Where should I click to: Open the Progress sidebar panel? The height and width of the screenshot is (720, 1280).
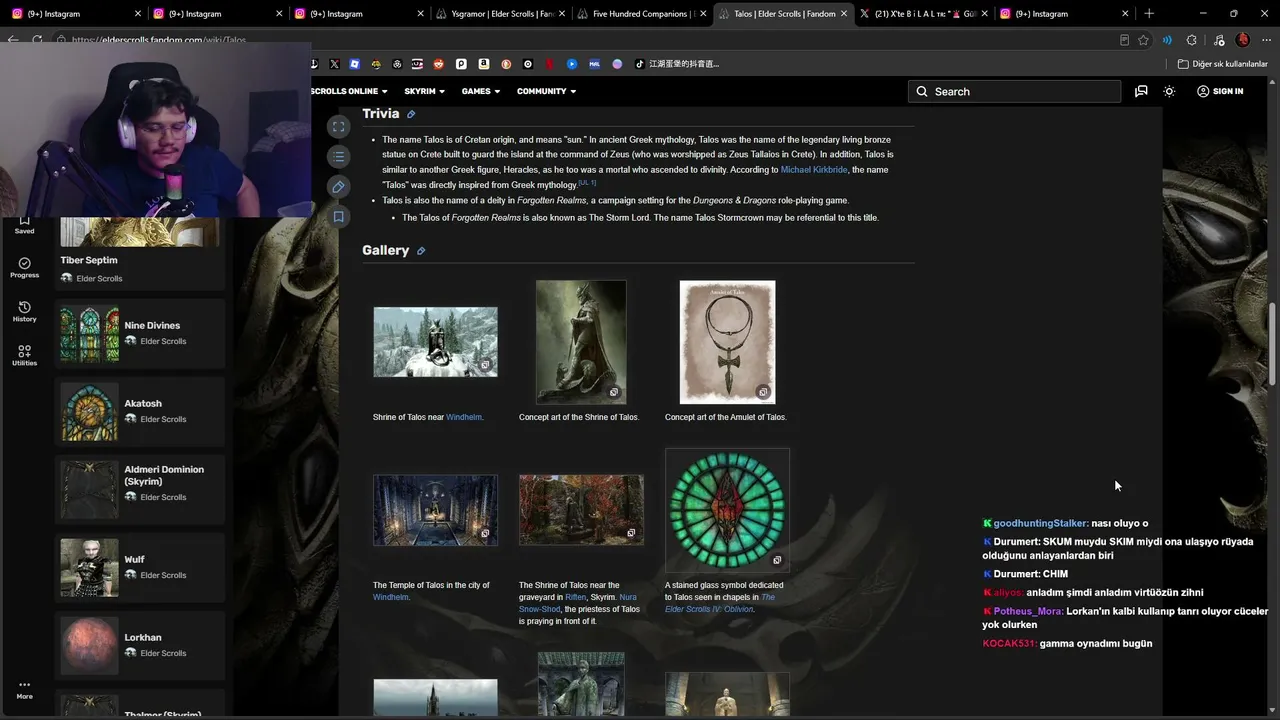click(x=24, y=268)
